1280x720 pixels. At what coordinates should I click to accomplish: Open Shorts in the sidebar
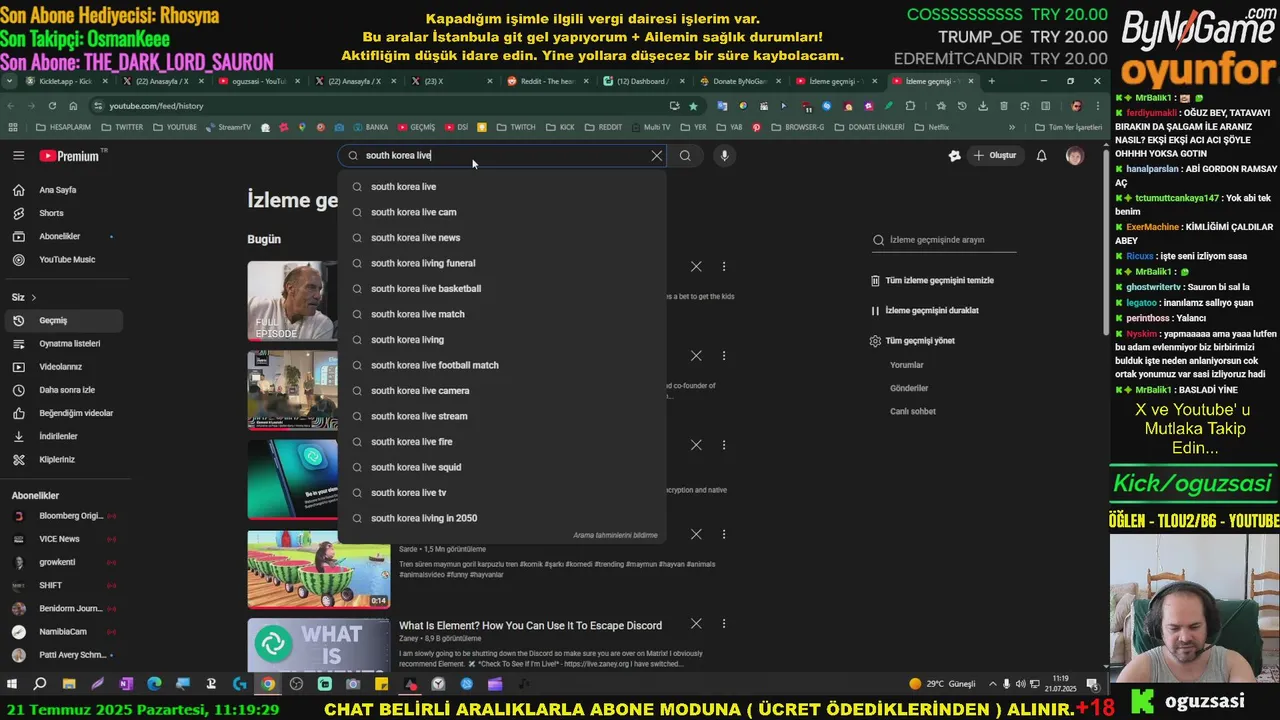[62, 213]
